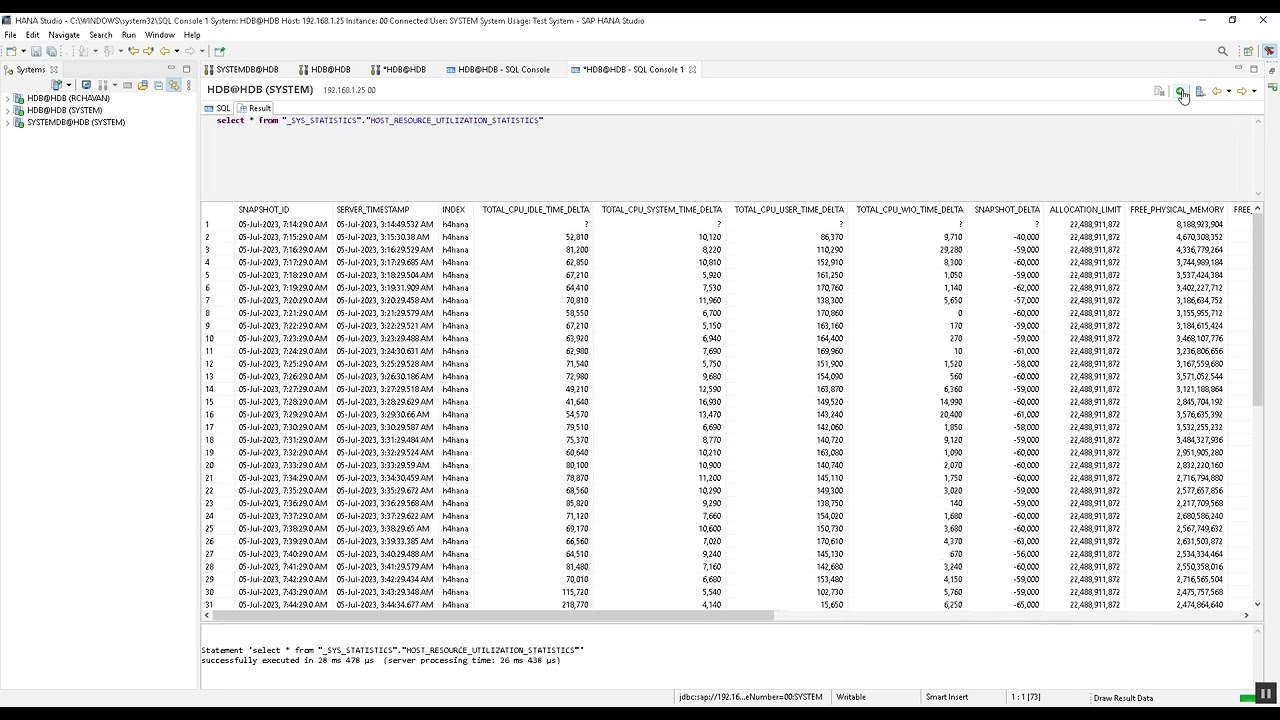Switch to SQL sub-tab
Screen dimensions: 1280x720
(218, 108)
